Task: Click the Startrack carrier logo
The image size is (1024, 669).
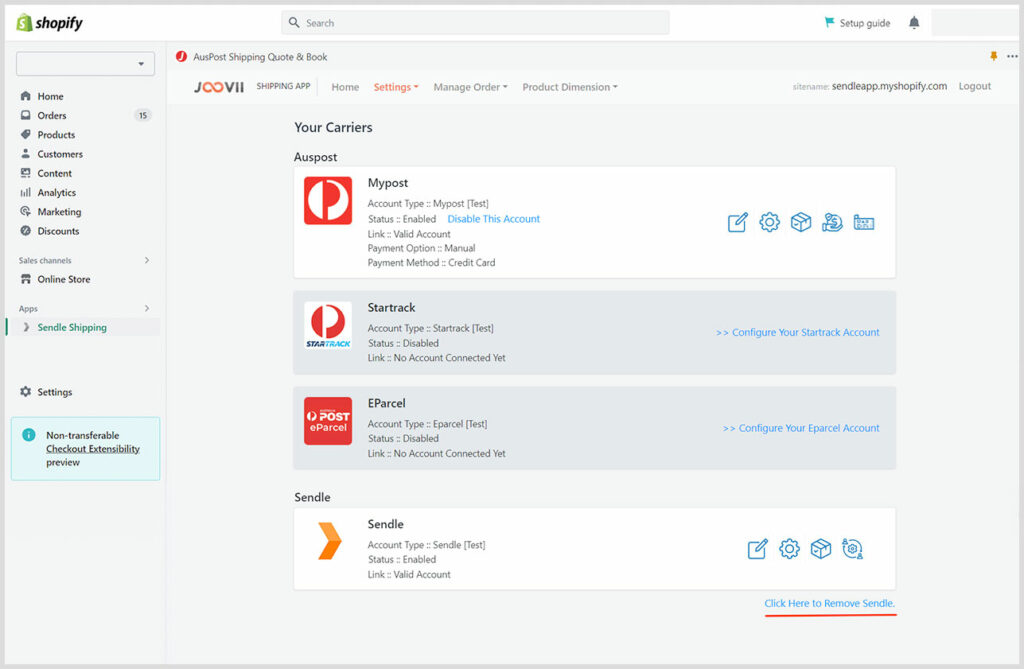Action: coord(328,325)
